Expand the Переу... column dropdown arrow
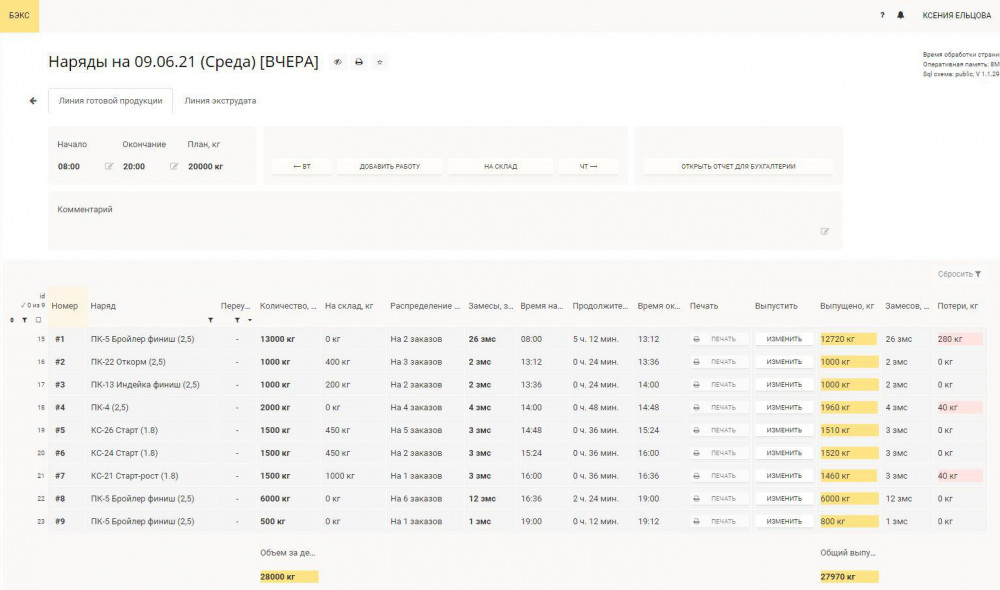 pos(250,320)
